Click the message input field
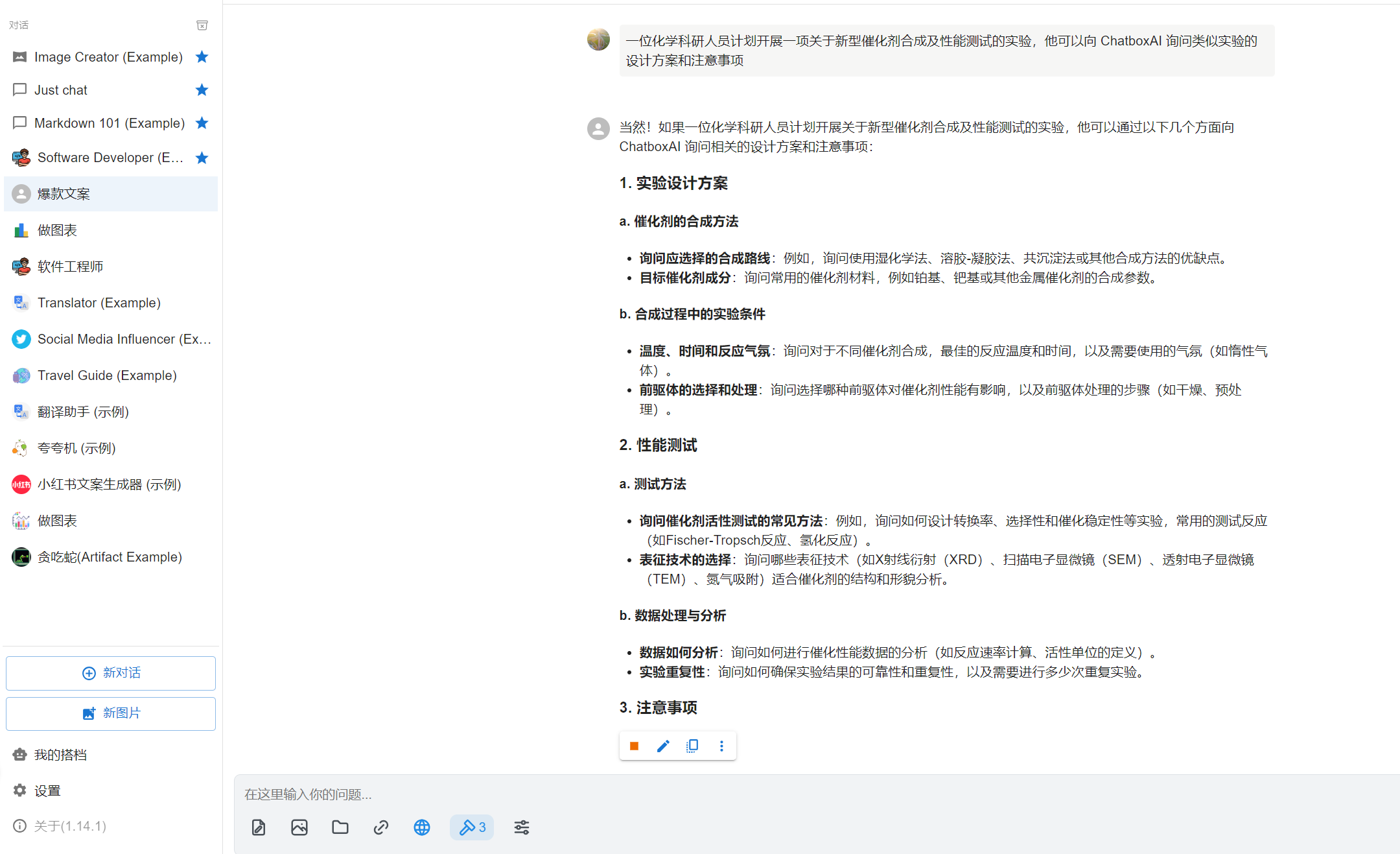 coord(778,794)
